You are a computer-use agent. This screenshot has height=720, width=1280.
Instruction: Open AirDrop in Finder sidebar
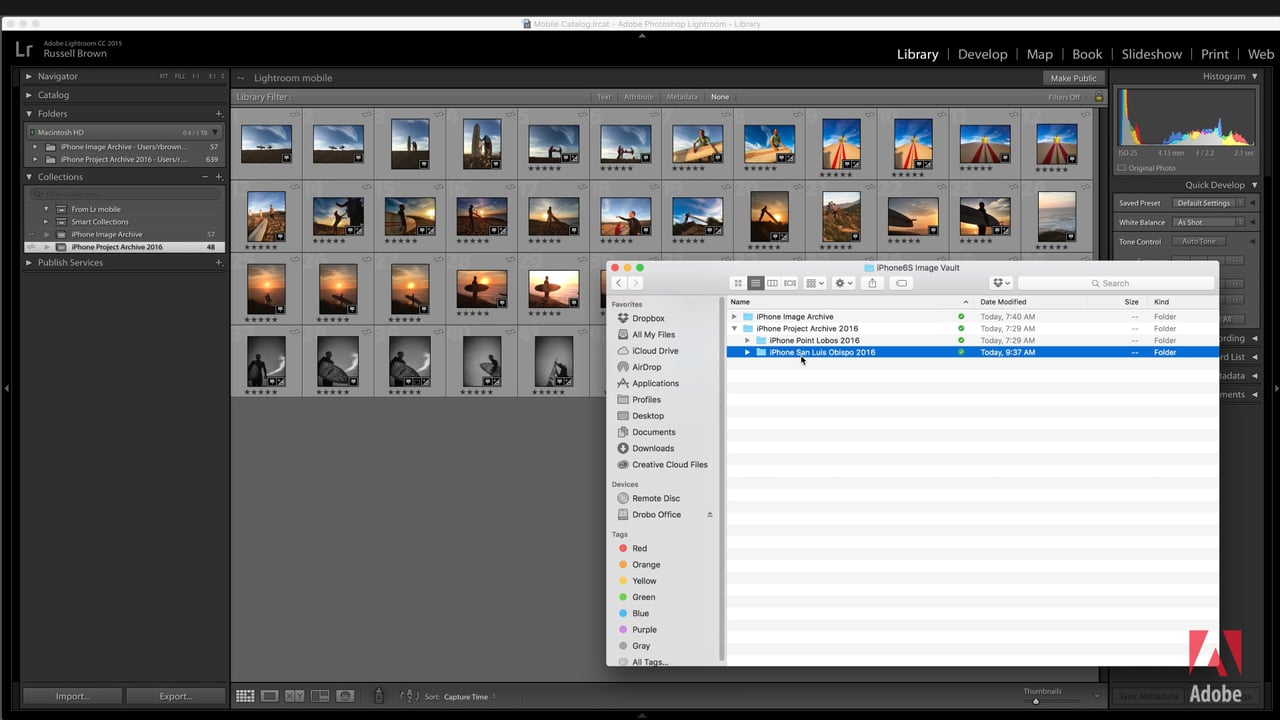coord(646,367)
